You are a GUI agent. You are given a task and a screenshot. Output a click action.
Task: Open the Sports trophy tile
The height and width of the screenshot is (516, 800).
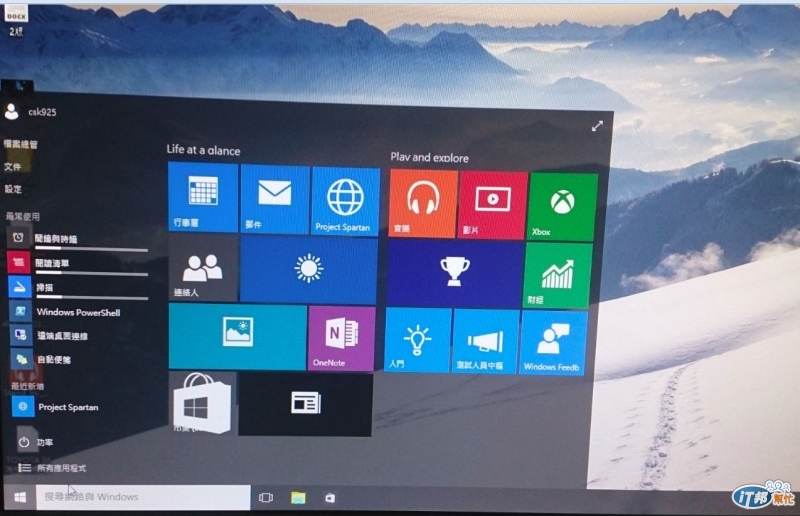click(x=455, y=274)
